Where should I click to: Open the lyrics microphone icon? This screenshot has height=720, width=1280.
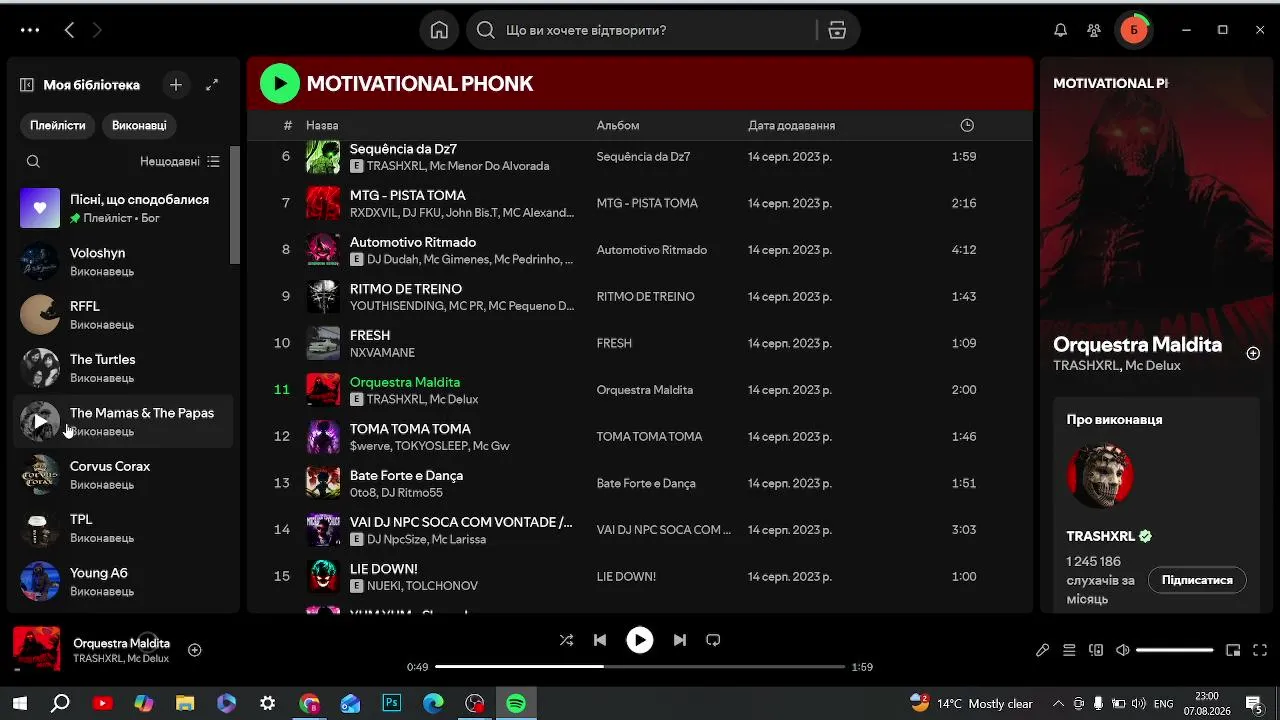[x=1042, y=650]
